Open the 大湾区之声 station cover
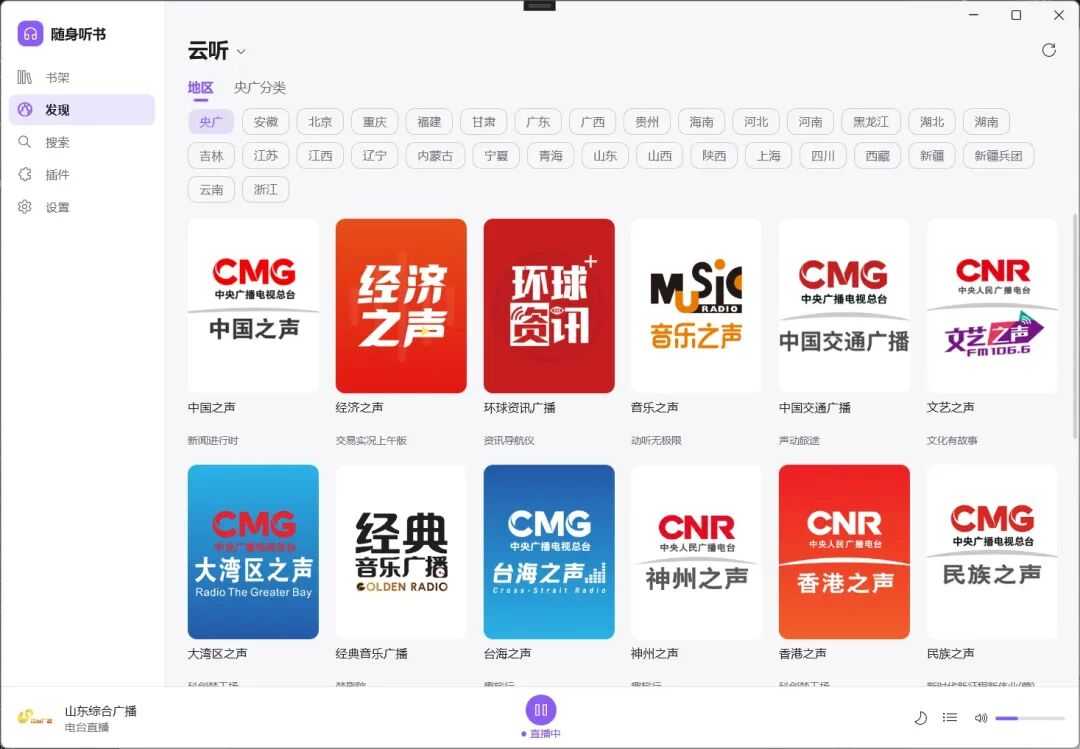The image size is (1080, 749). point(253,552)
